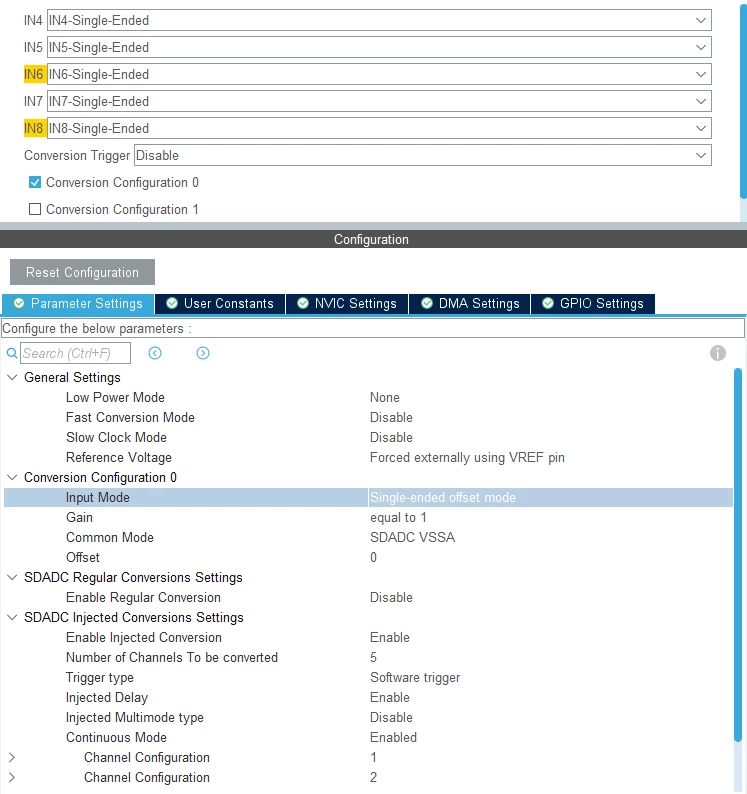This screenshot has height=794, width=747.
Task: Uncheck Conversion Configuration 0 checkbox
Action: pyautogui.click(x=35, y=182)
